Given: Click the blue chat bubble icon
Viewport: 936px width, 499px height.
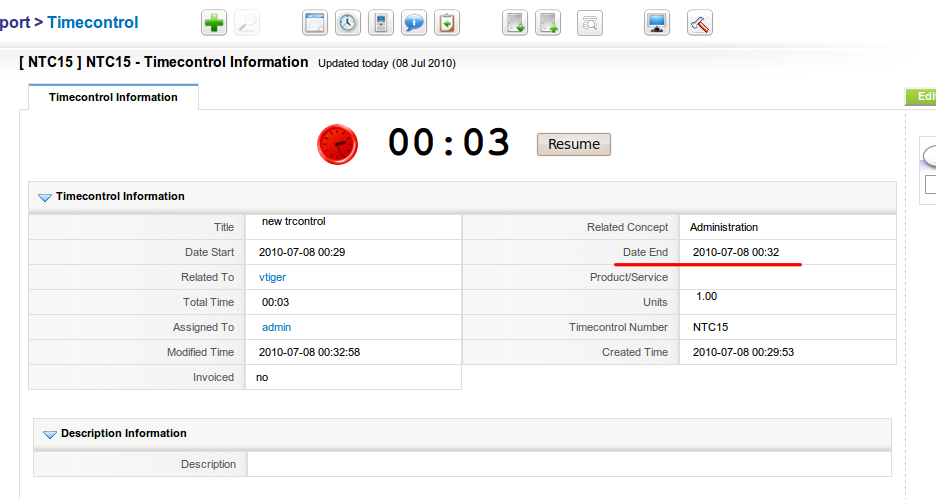Looking at the screenshot, I should tap(414, 23).
